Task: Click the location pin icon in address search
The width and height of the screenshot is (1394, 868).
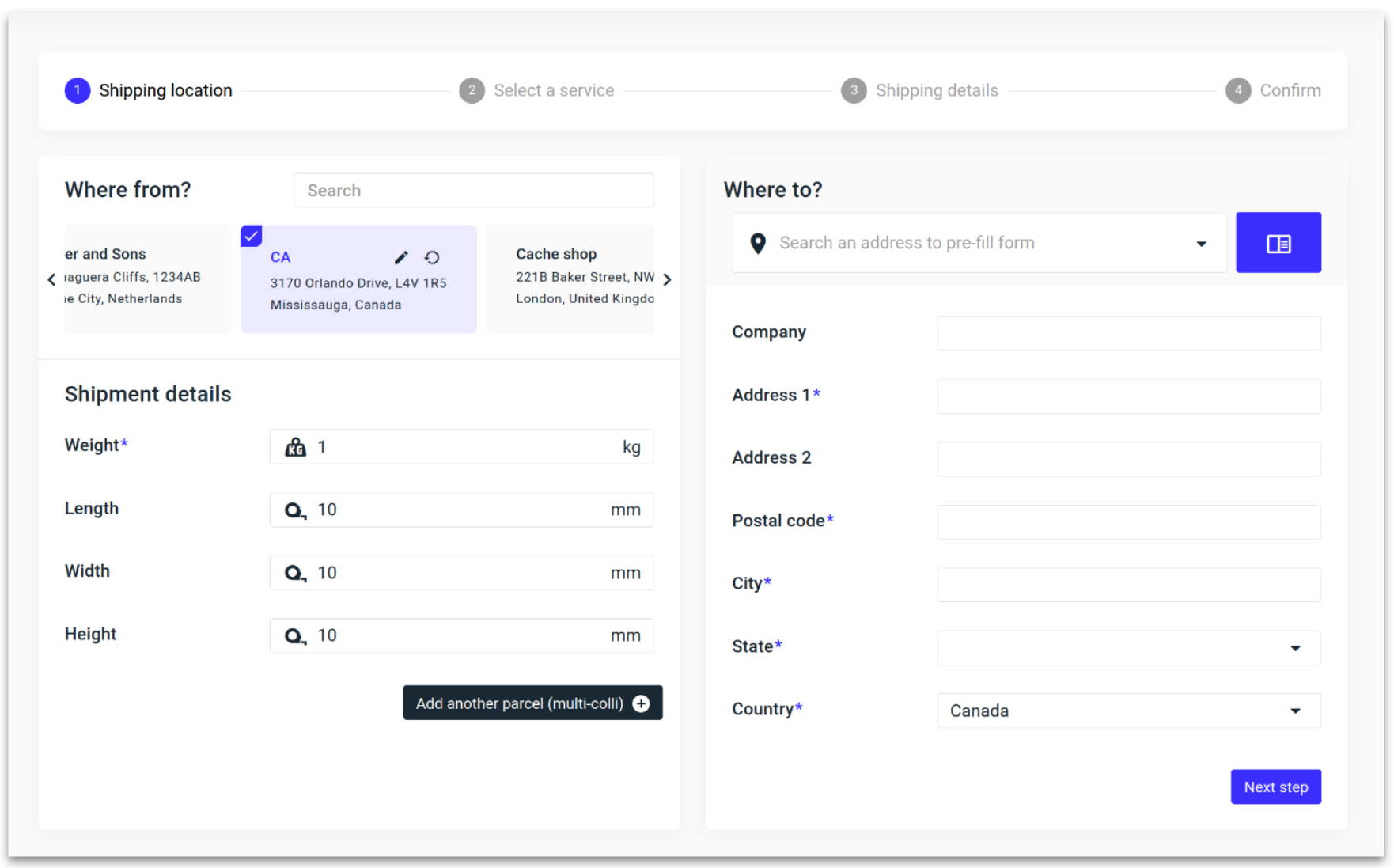Action: click(757, 243)
